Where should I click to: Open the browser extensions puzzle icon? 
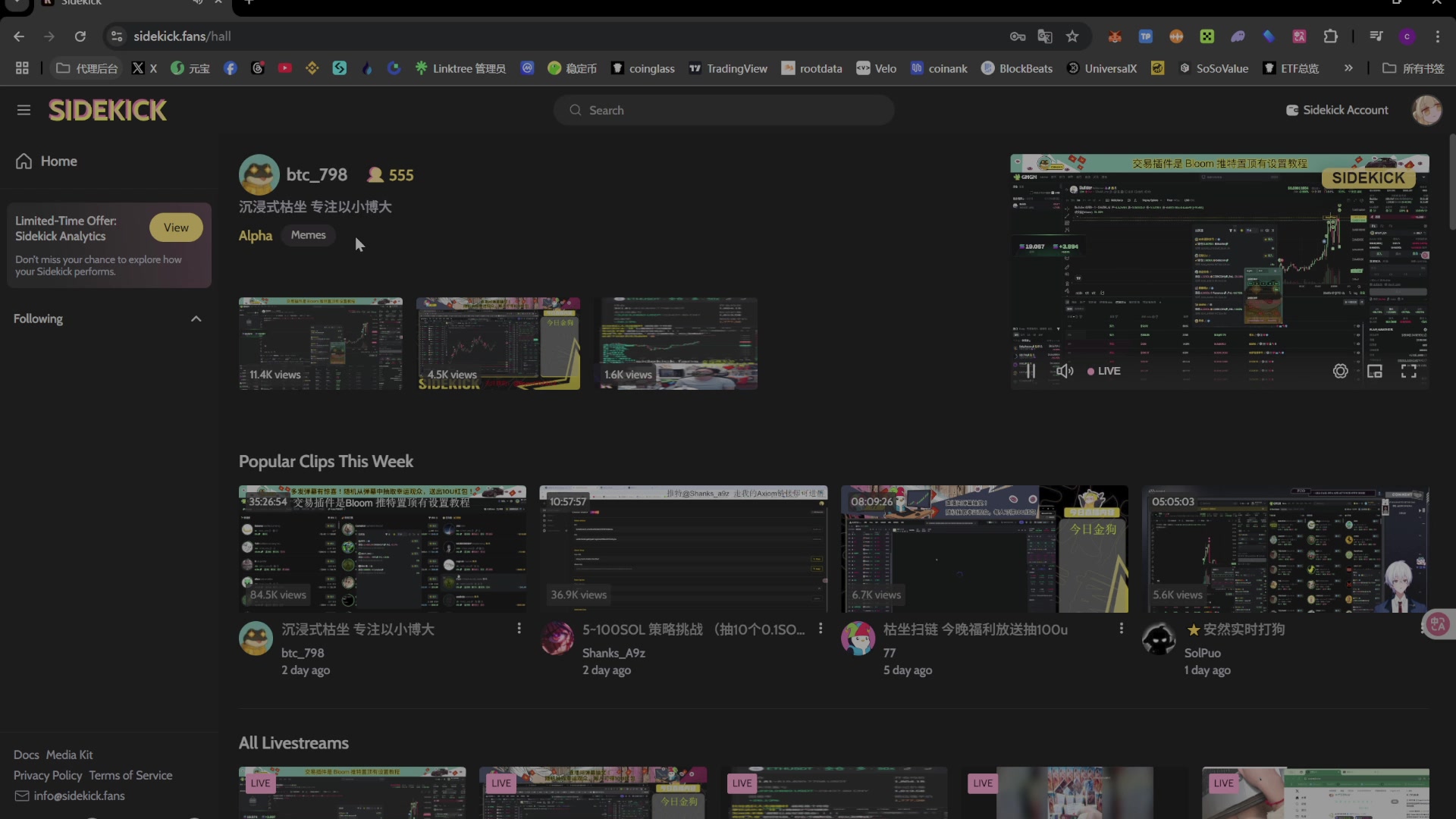coord(1331,36)
